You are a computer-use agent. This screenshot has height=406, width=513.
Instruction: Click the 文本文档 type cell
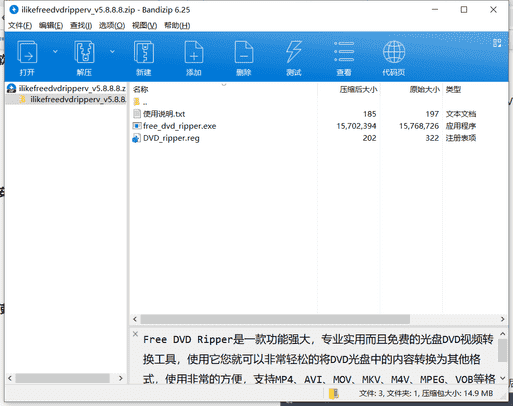point(461,114)
